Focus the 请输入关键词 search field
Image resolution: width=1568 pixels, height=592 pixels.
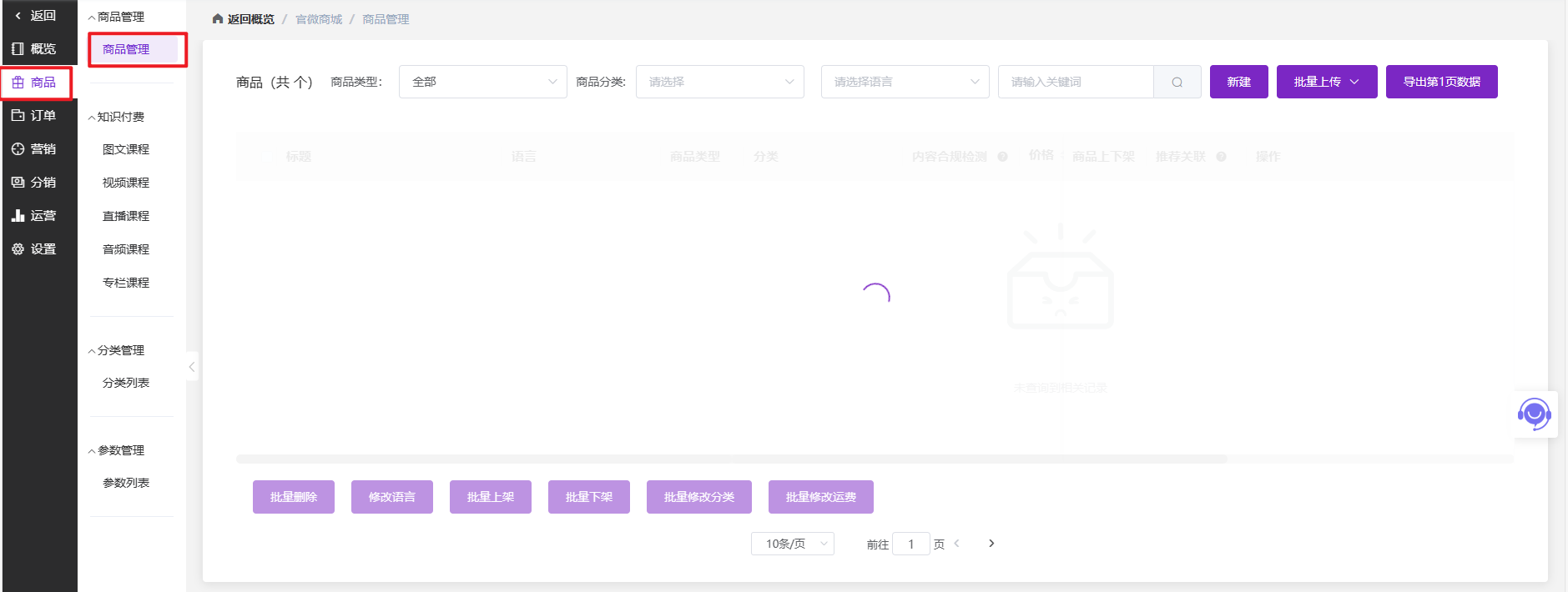[1076, 82]
